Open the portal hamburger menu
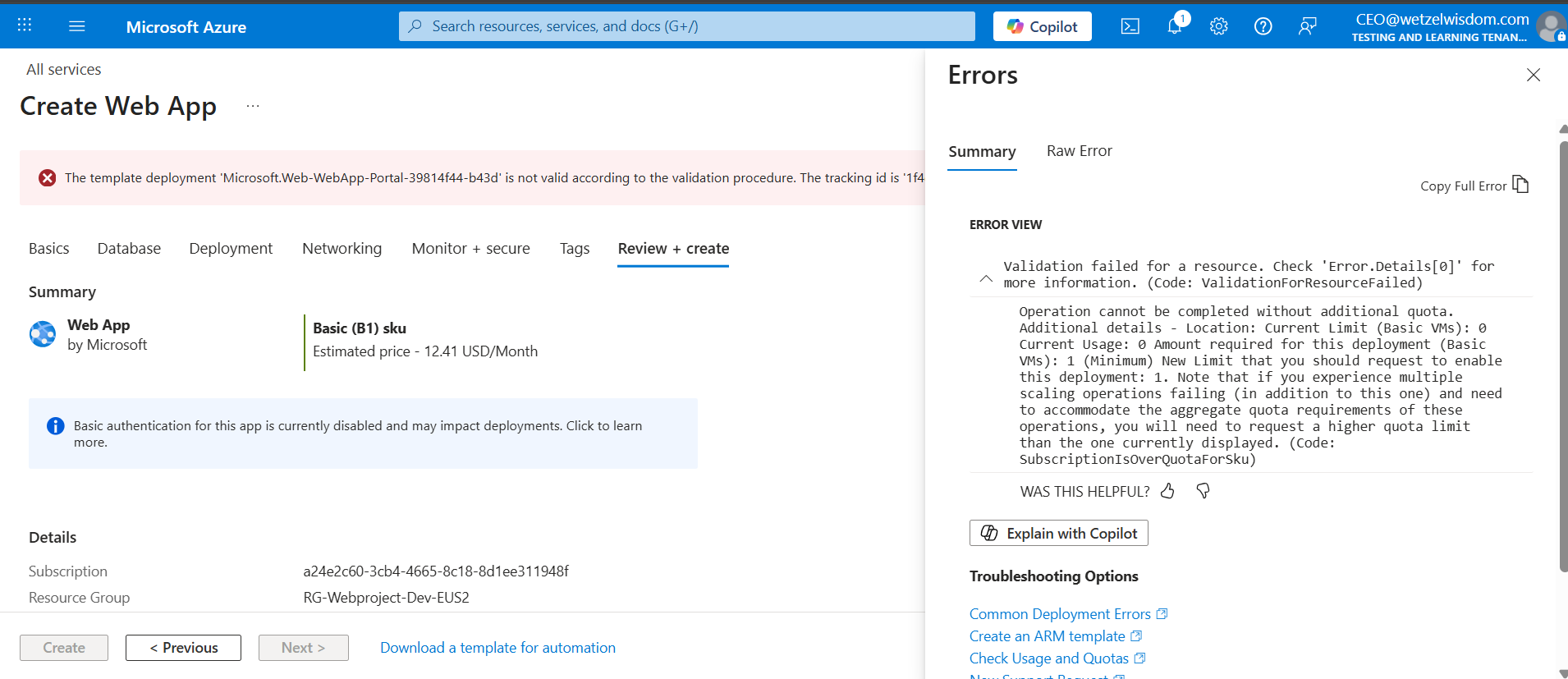 [77, 26]
